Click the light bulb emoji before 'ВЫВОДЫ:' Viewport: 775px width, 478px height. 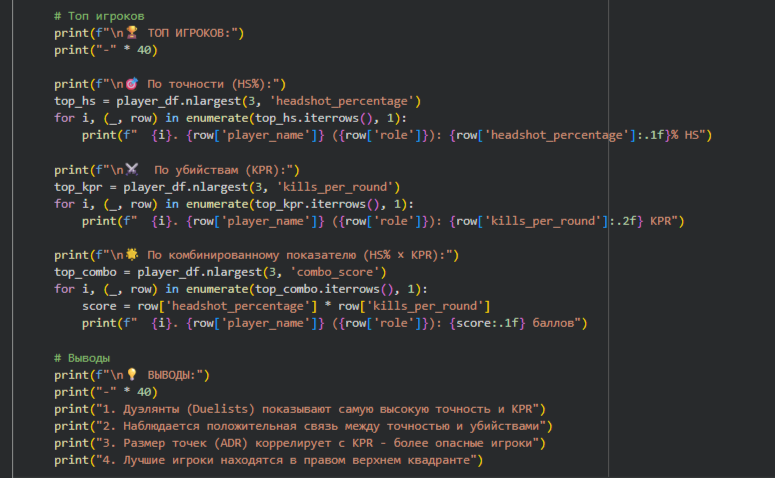[131, 375]
